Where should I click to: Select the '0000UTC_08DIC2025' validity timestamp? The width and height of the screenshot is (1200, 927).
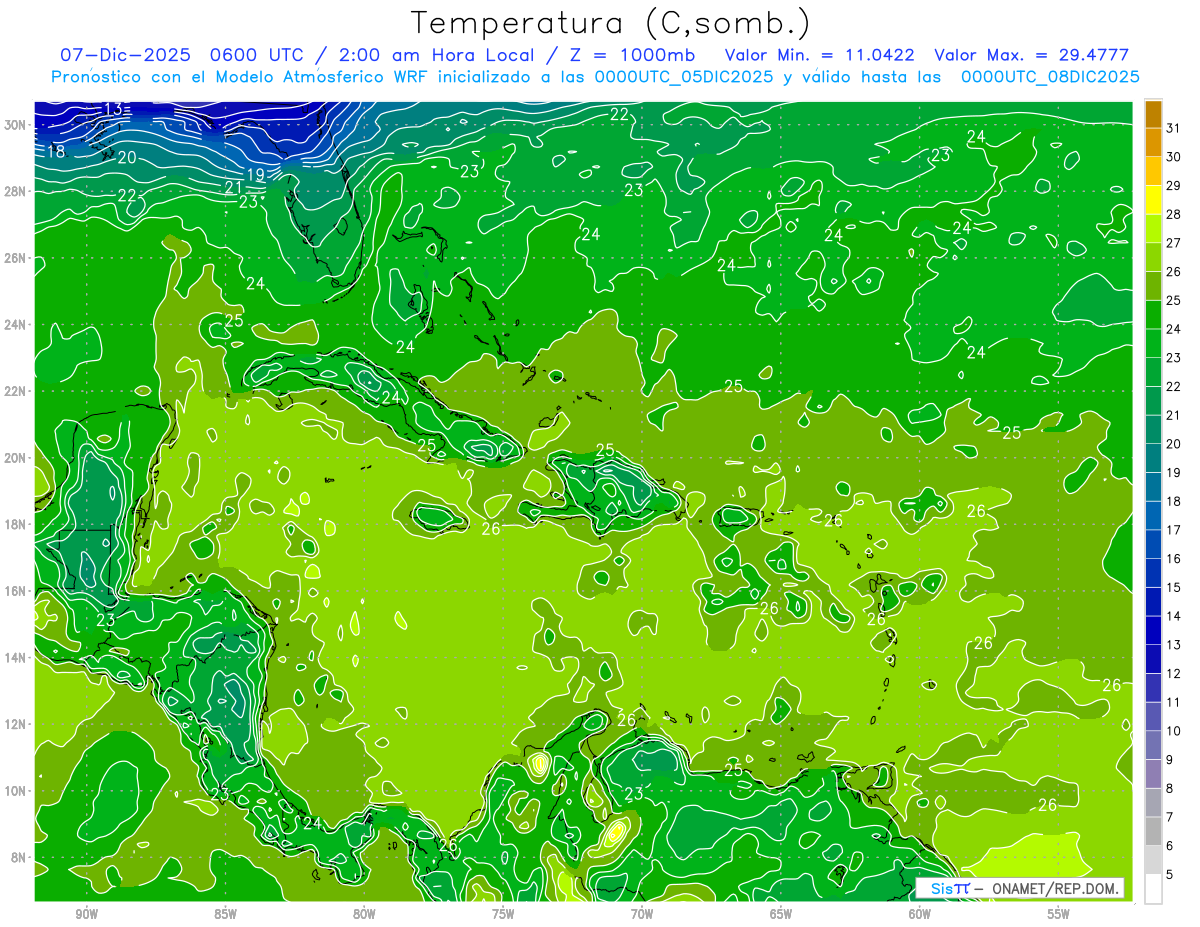click(x=1050, y=77)
